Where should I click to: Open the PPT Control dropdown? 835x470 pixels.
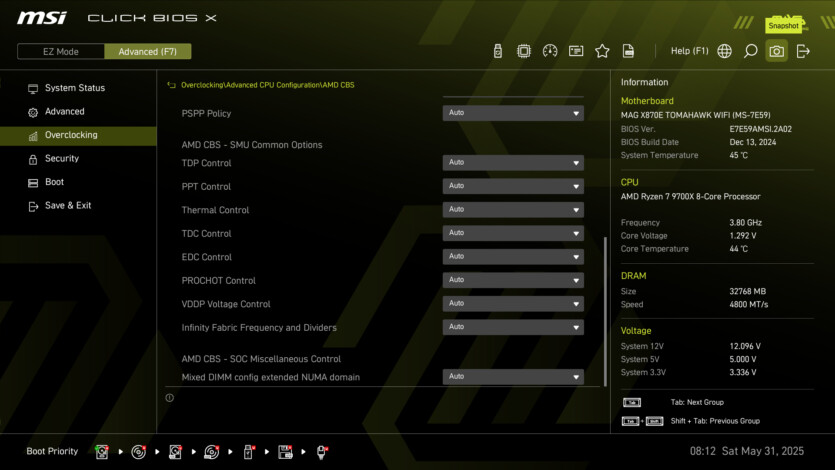[513, 186]
